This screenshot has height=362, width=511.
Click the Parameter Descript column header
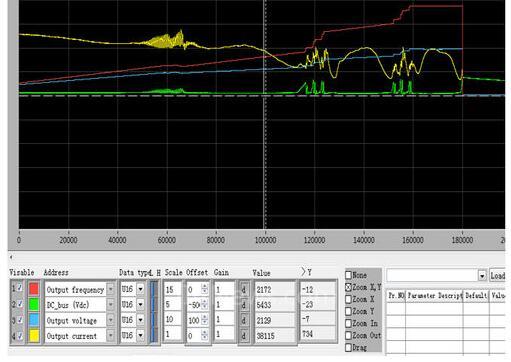(434, 296)
